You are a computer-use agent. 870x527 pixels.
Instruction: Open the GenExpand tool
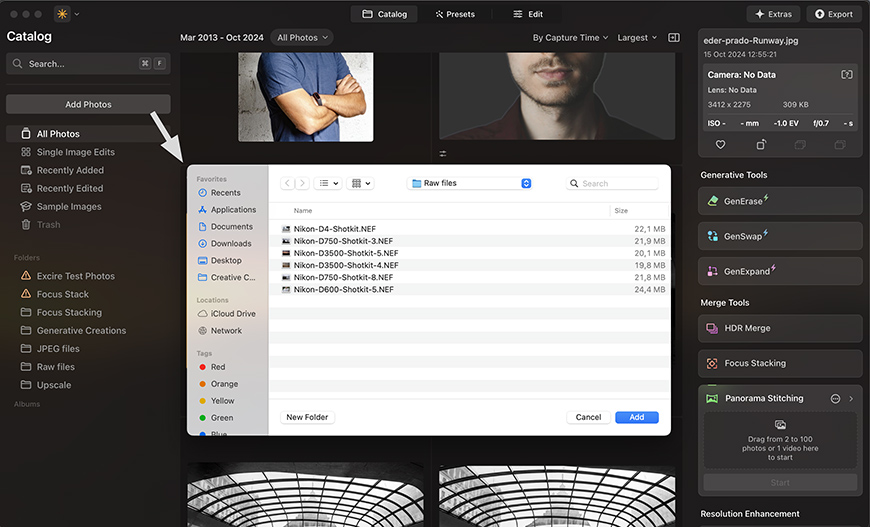coord(780,271)
